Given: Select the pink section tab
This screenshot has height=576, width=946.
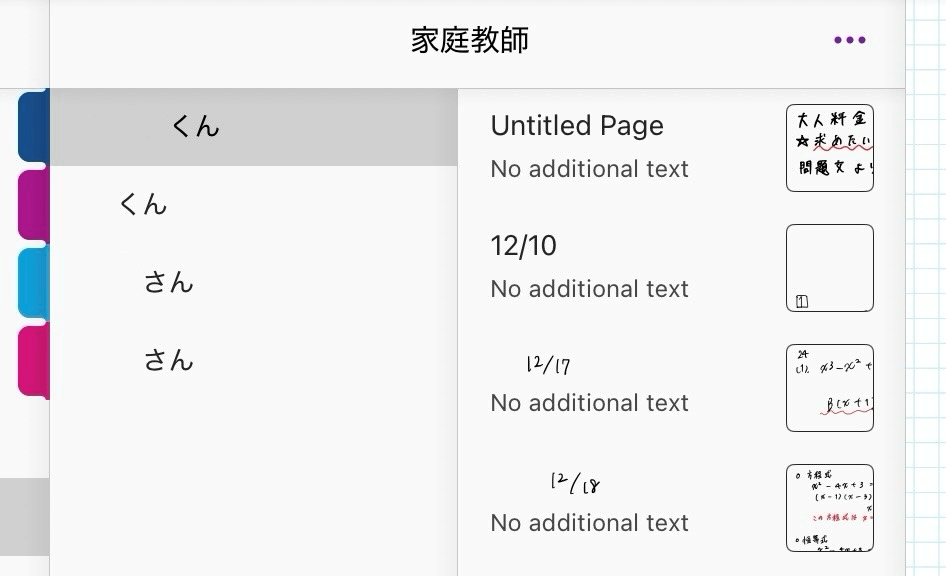Looking at the screenshot, I should coord(33,361).
